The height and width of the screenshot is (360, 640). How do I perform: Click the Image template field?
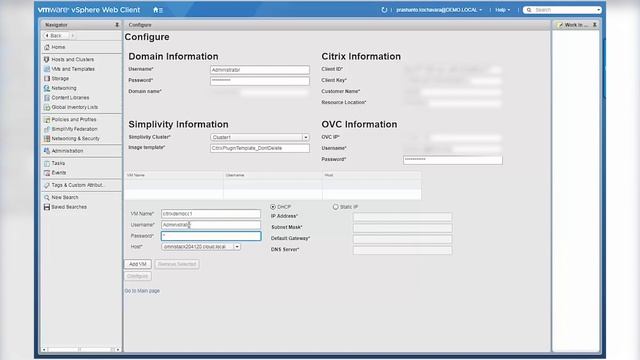[260, 148]
